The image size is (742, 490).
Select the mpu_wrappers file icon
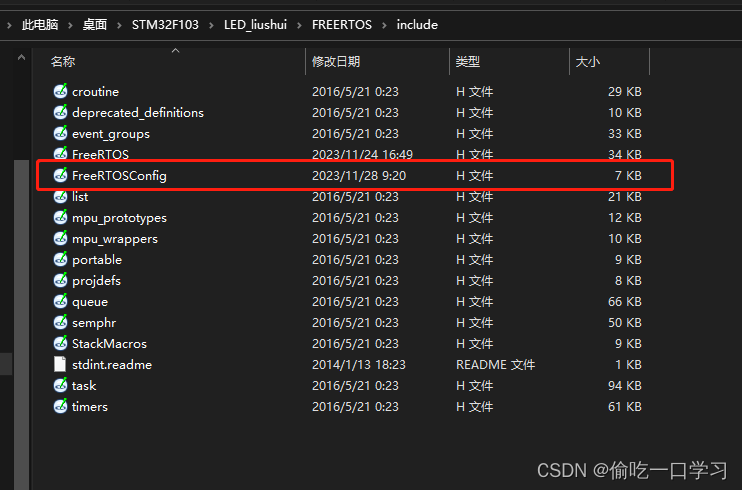pos(60,238)
